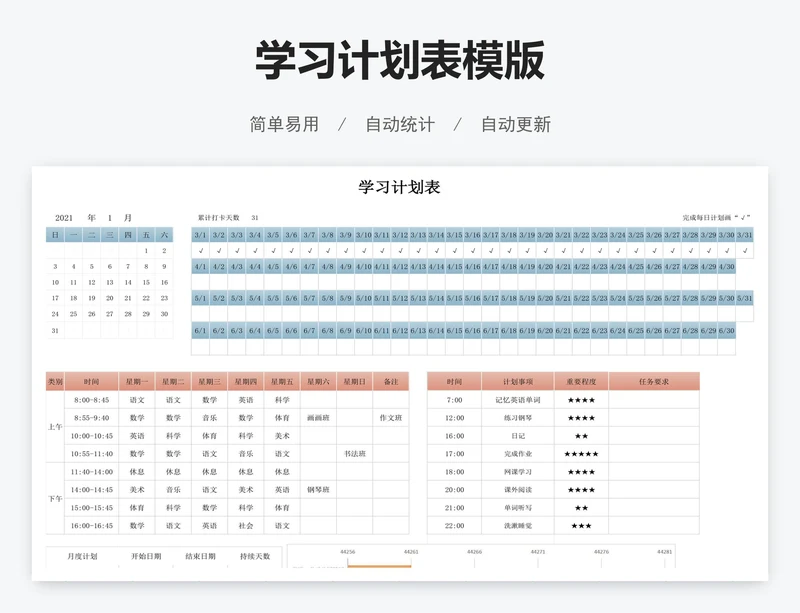Select the 16:00-16:45 time slot
The width and height of the screenshot is (800, 613).
[91, 525]
